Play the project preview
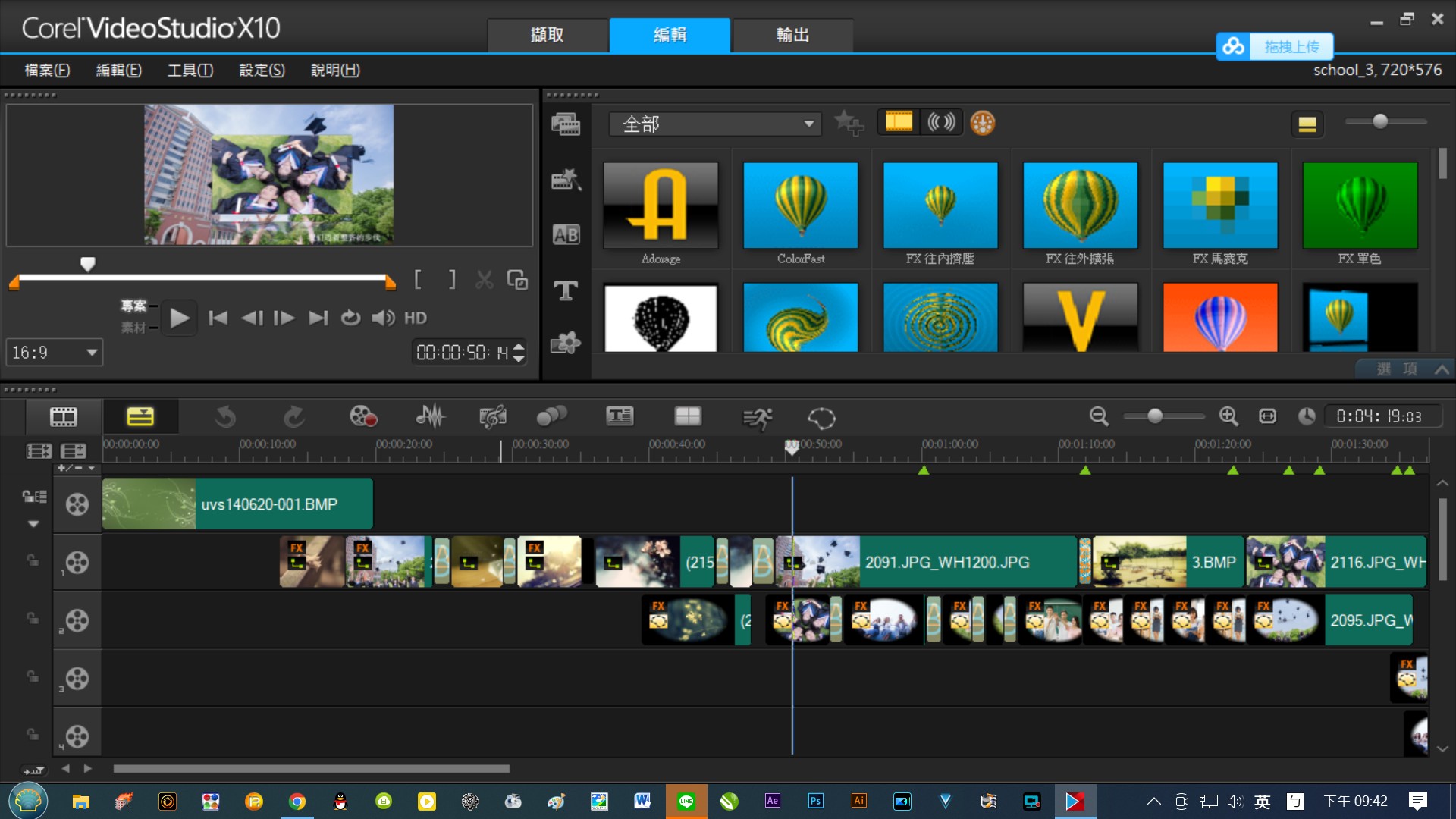 [179, 318]
